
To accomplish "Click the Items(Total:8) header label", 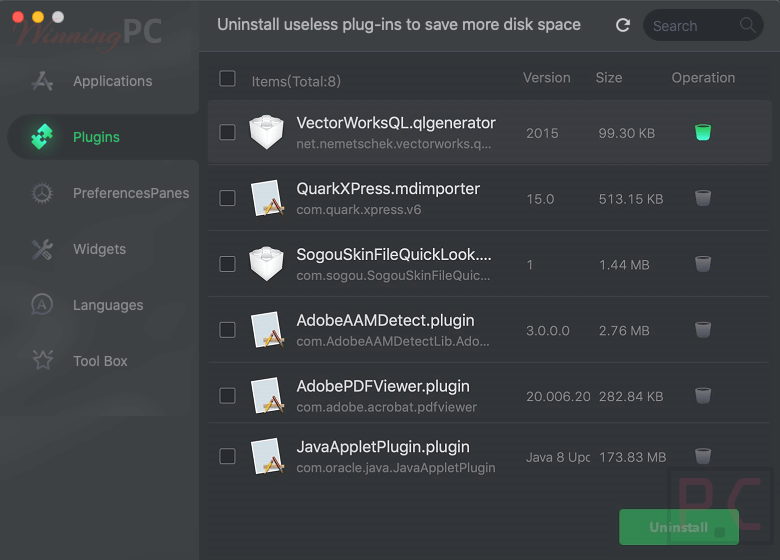I will (x=296, y=81).
